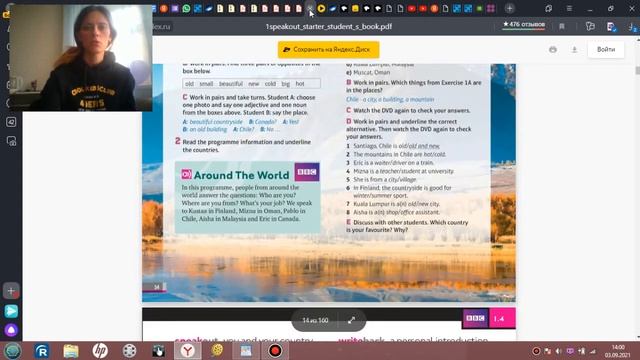Click the Around The World heading
This screenshot has height=360, width=640.
coord(241,175)
